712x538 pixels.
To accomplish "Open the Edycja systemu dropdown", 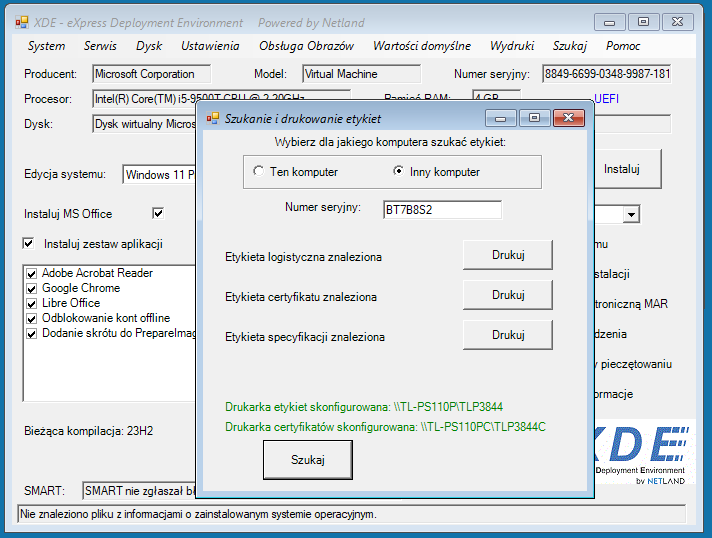I will pos(158,175).
